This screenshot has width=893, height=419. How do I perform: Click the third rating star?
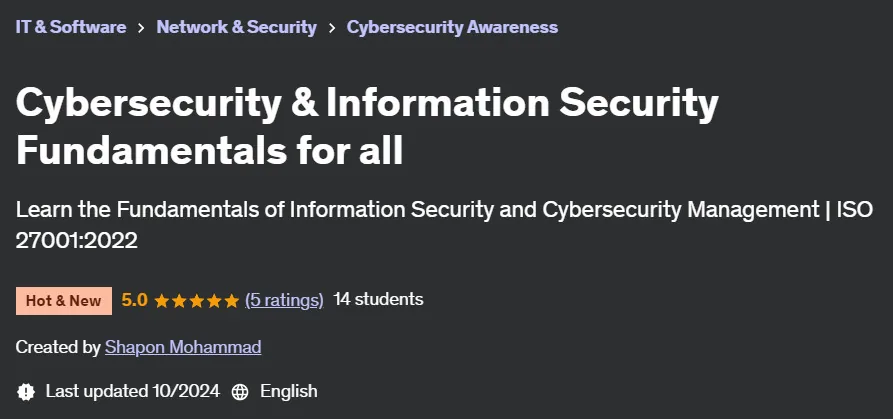196,301
